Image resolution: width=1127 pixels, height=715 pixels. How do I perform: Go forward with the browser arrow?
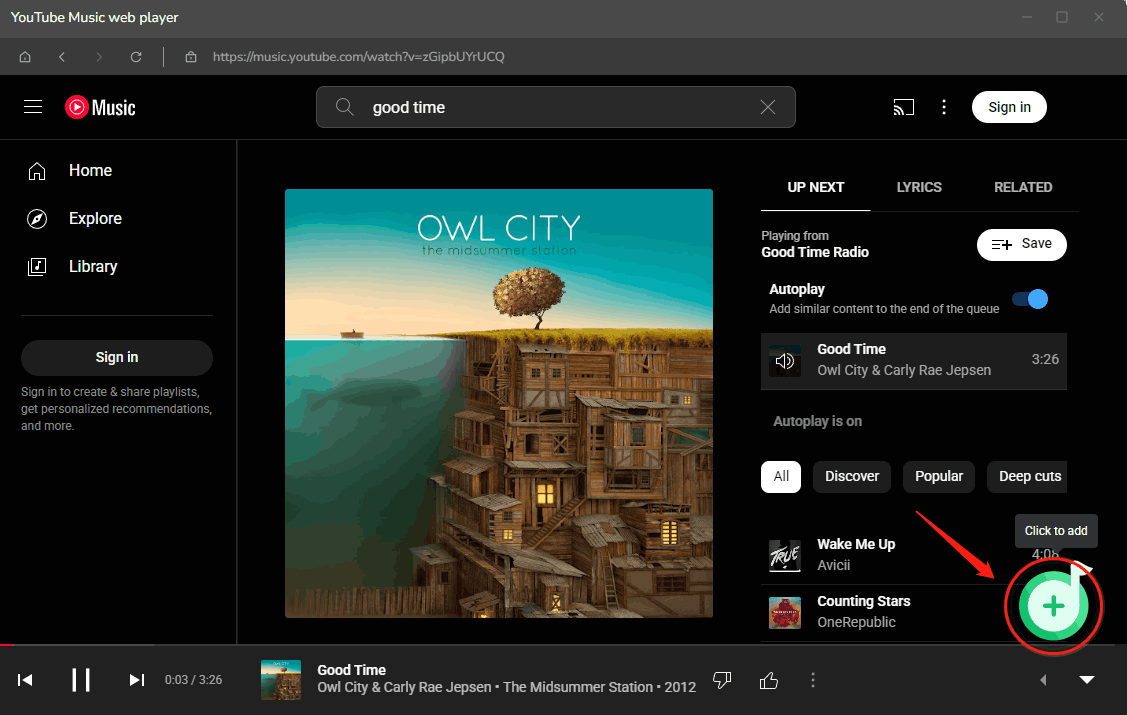coord(98,57)
